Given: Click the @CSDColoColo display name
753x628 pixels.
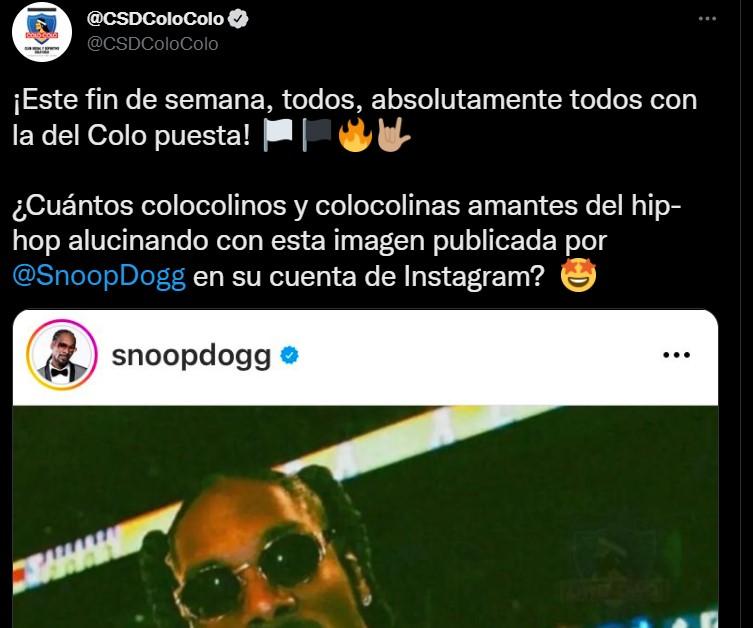Looking at the screenshot, I should (155, 19).
